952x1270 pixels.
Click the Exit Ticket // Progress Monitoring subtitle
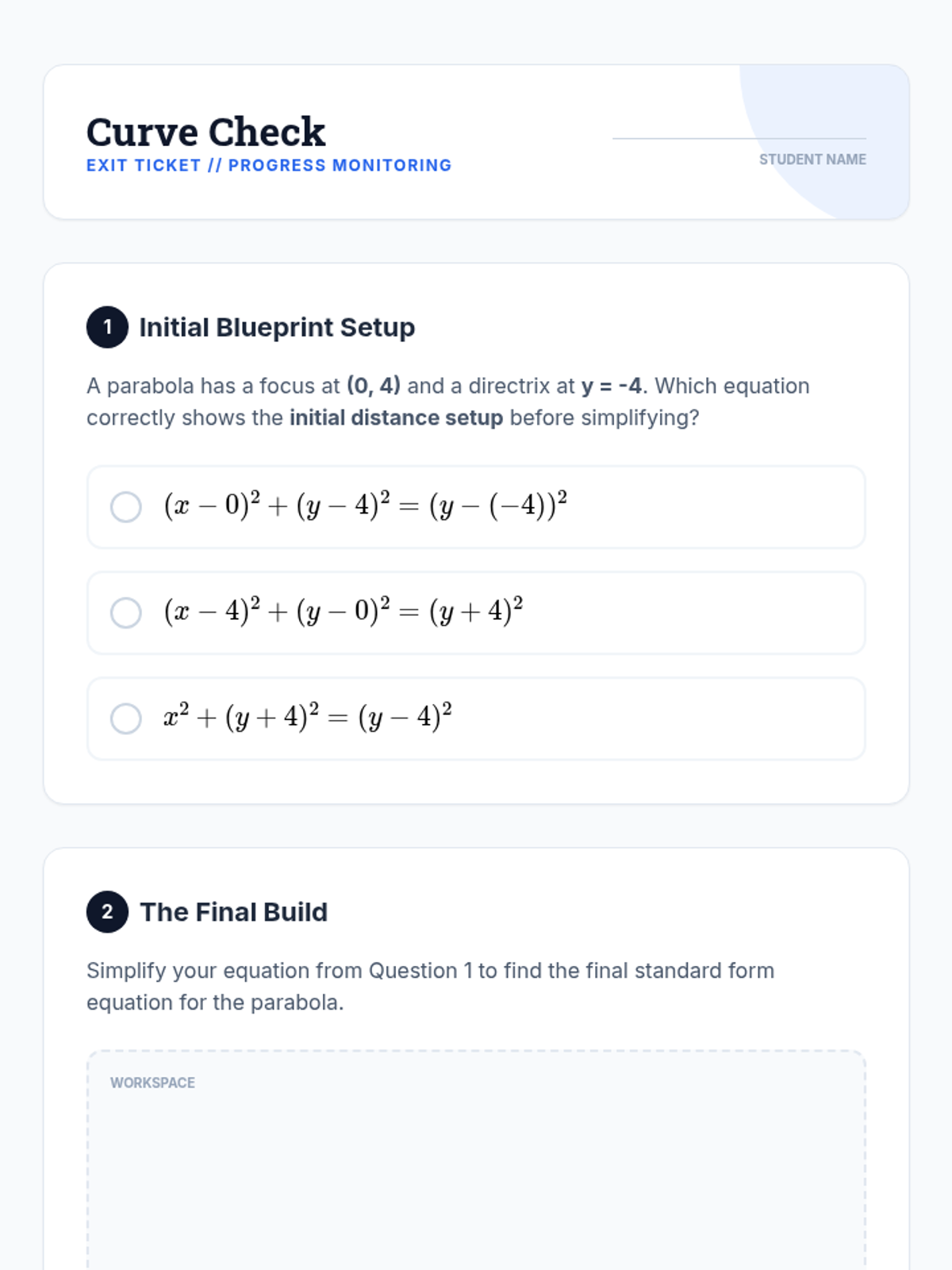[269, 165]
